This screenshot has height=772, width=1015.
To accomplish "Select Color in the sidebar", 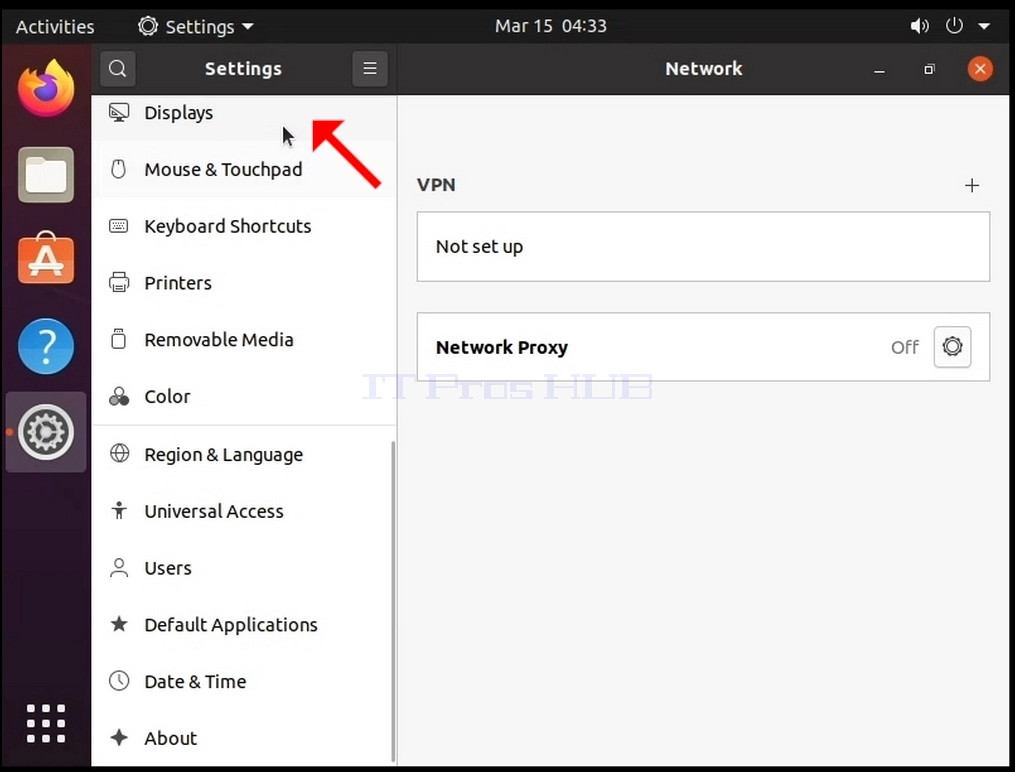I will tap(244, 396).
